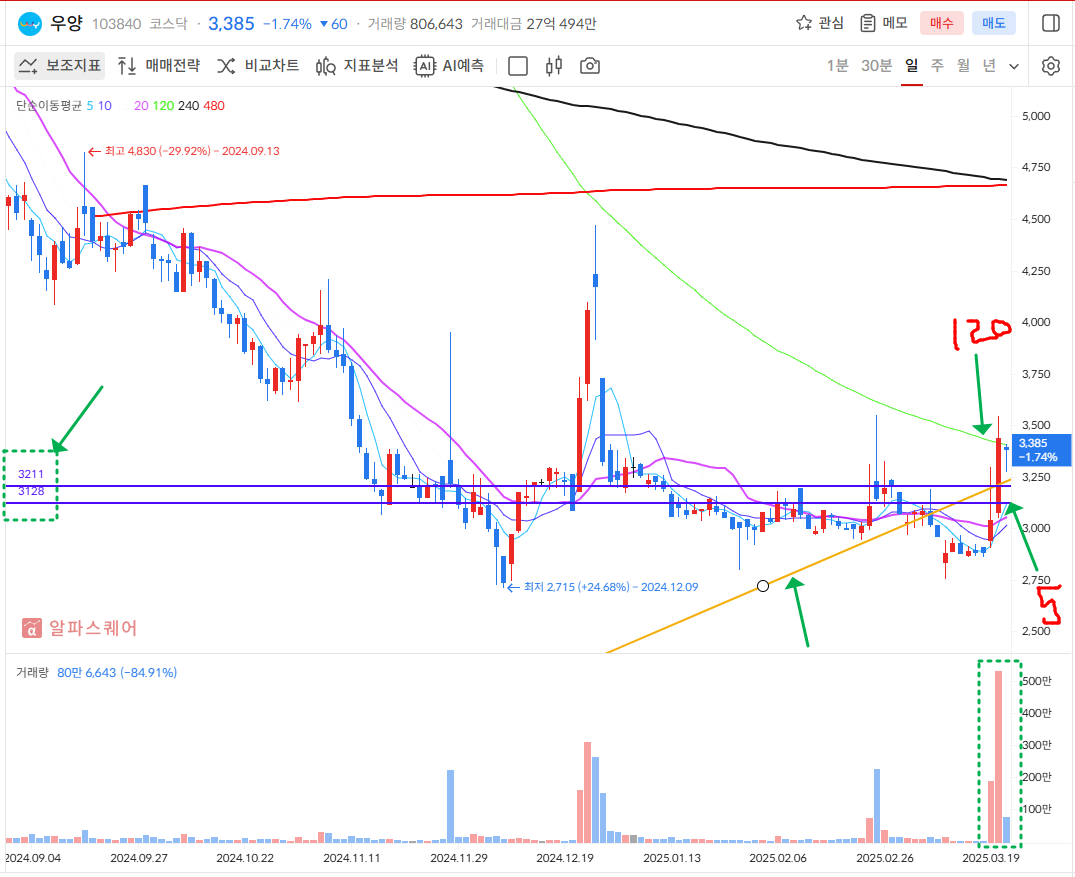Toggle the 120-day moving average

pos(163,106)
